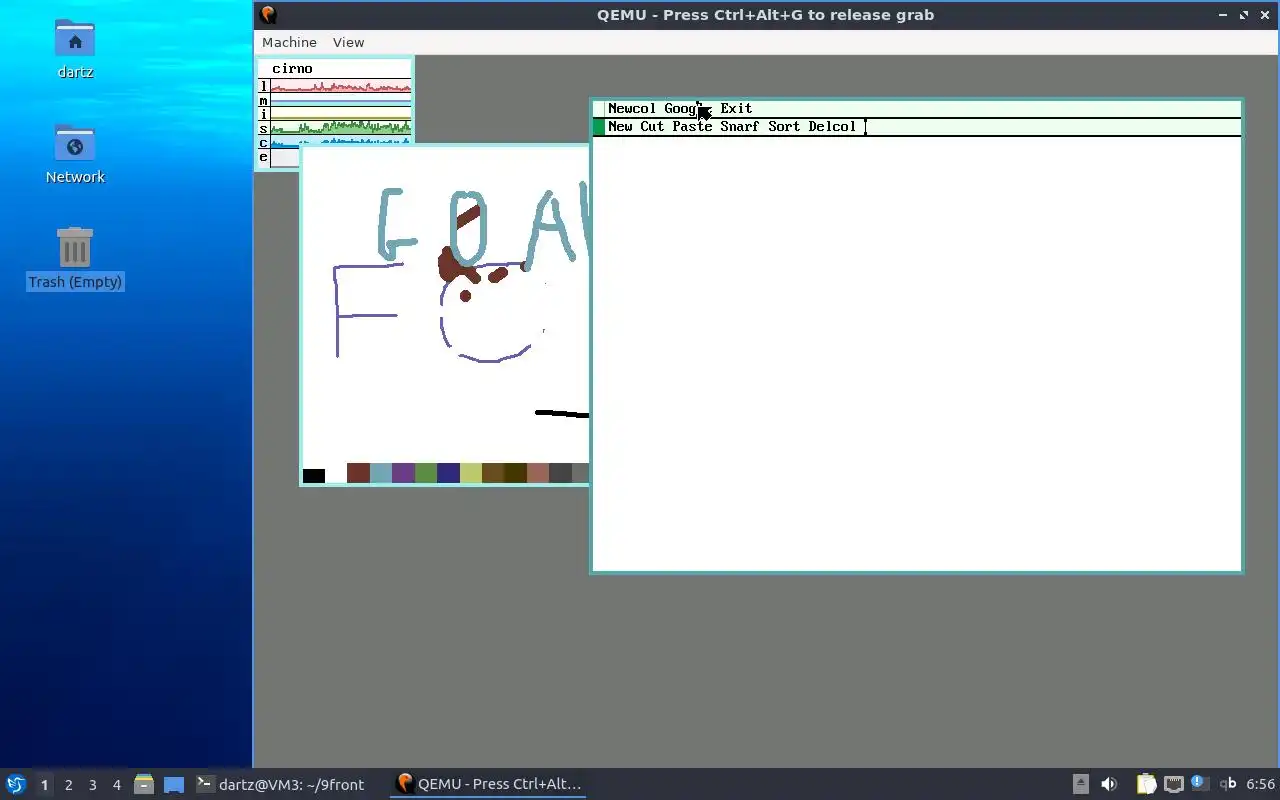The height and width of the screenshot is (800, 1280).
Task: Click Delcol in the column tag
Action: click(832, 126)
